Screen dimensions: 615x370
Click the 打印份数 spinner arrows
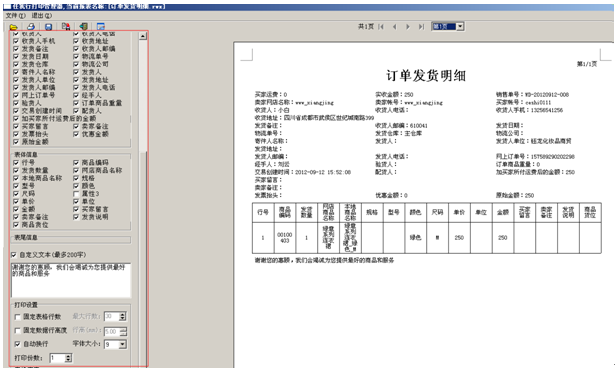coord(68,358)
